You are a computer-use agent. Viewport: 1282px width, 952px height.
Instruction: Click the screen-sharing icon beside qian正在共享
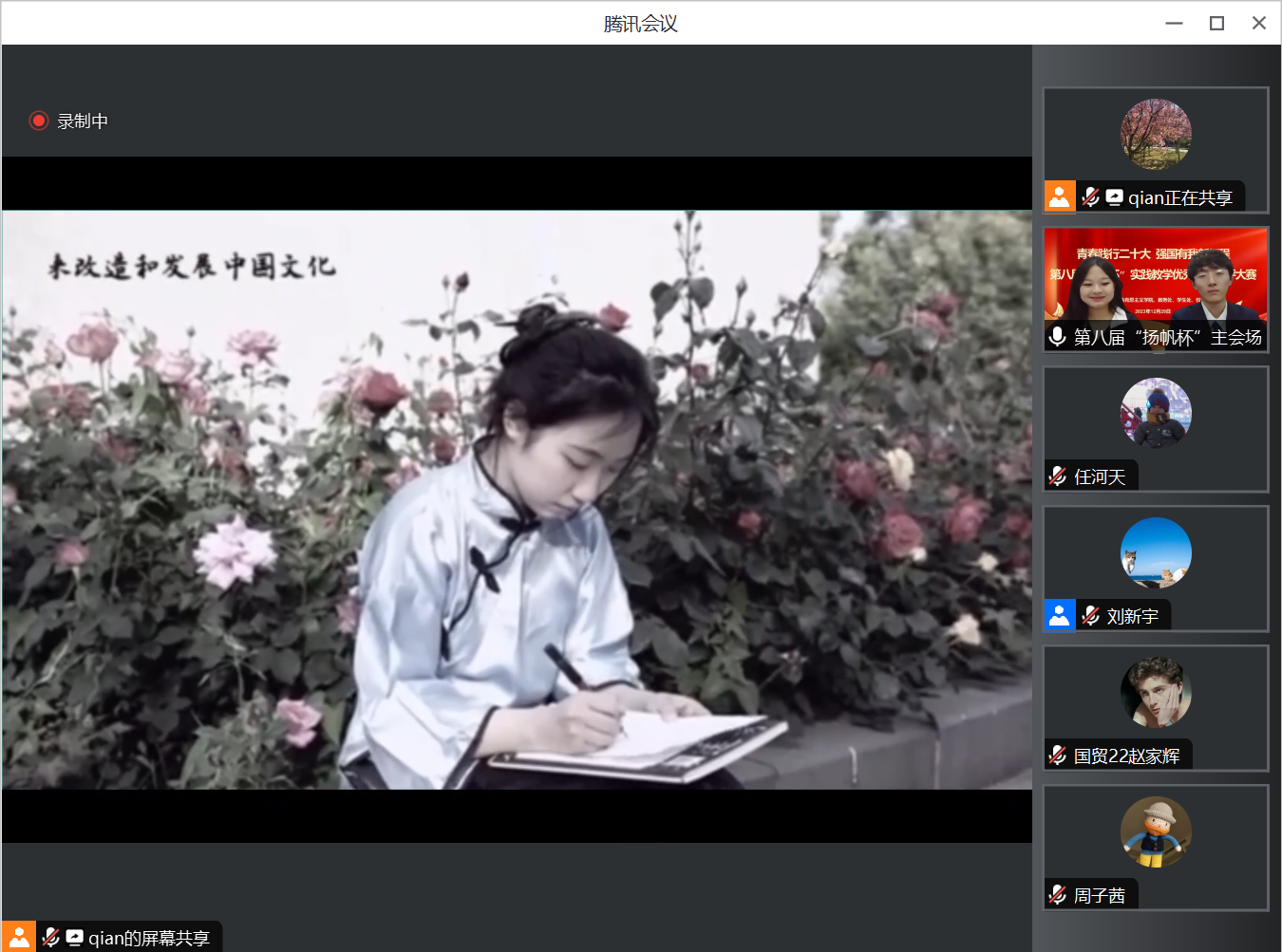pos(1113,196)
